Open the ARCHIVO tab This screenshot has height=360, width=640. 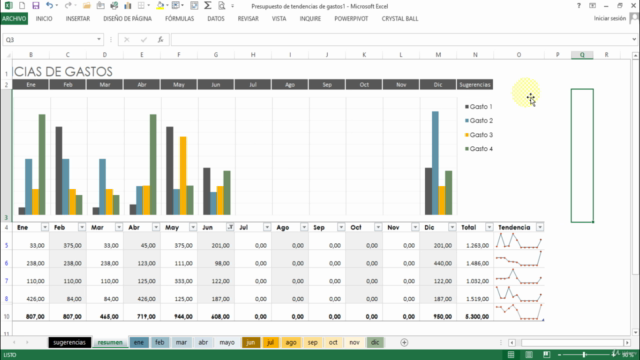14,18
